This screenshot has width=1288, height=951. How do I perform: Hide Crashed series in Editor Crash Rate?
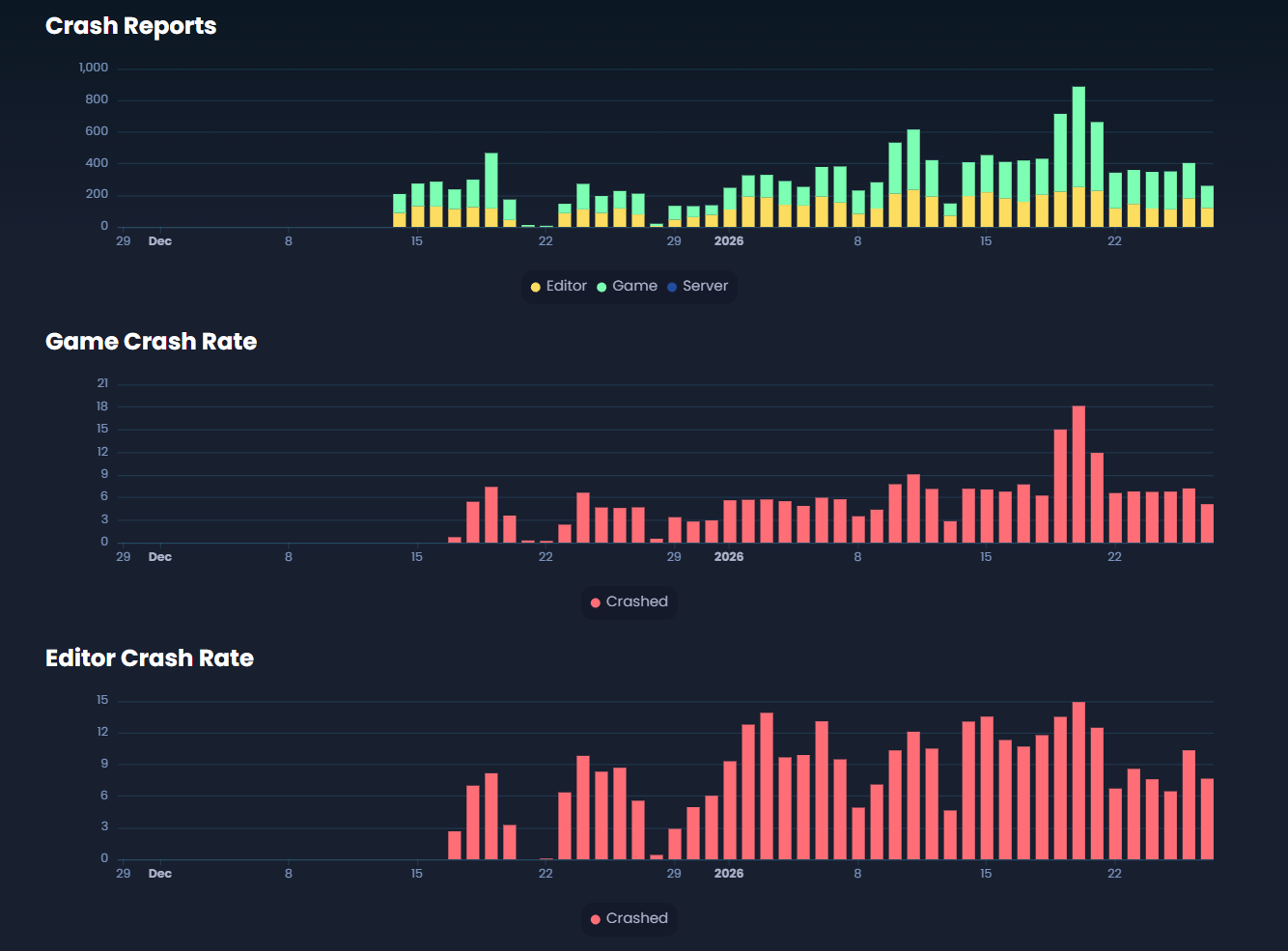click(x=636, y=918)
